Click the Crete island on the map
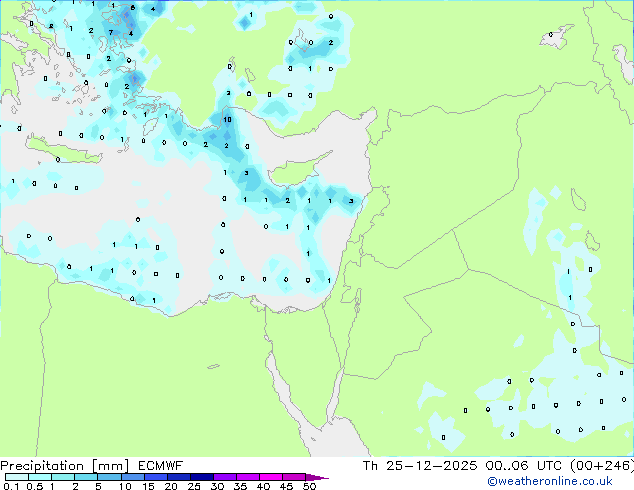 pos(63,150)
